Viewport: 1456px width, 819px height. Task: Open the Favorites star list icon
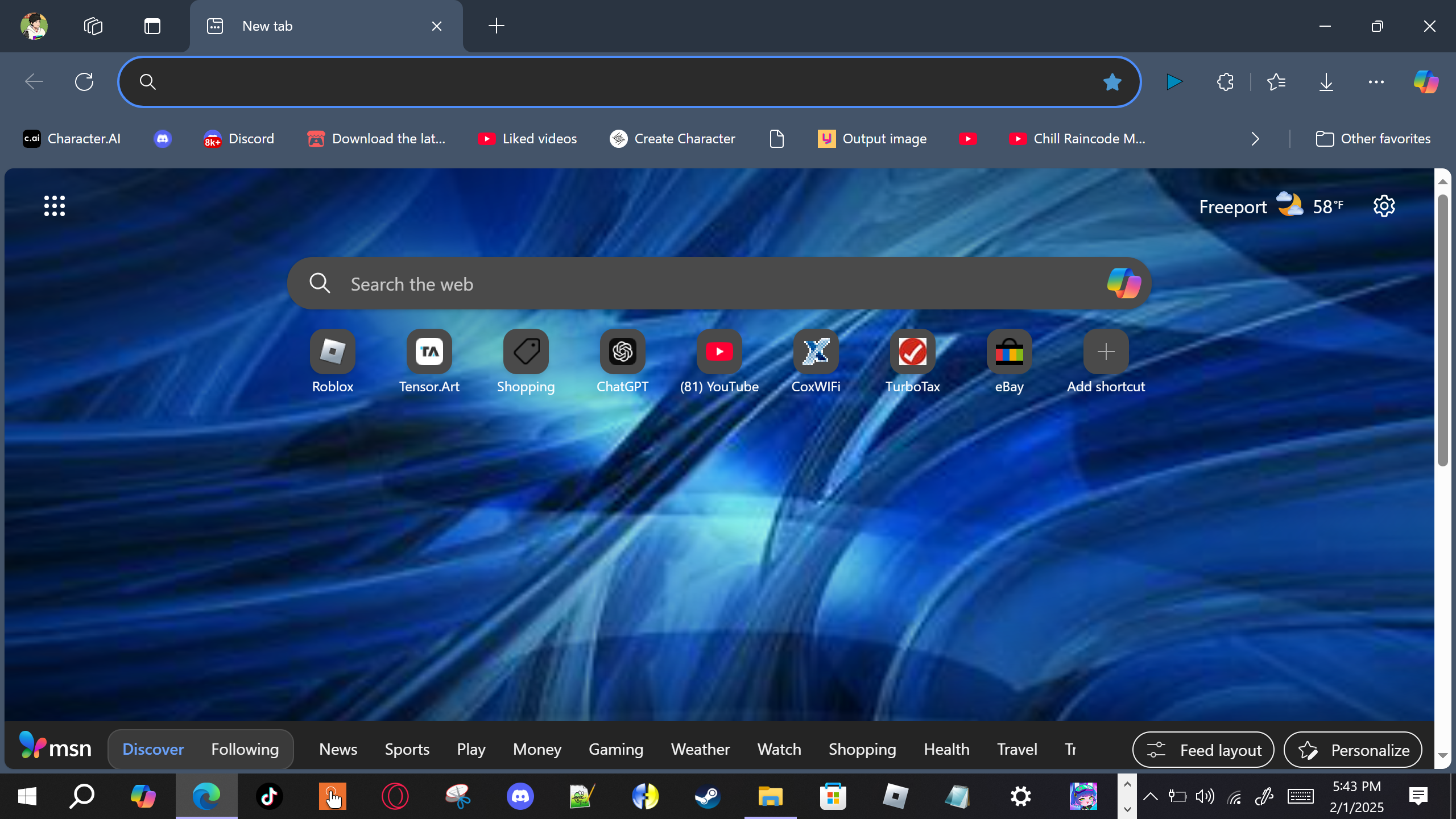1276,82
